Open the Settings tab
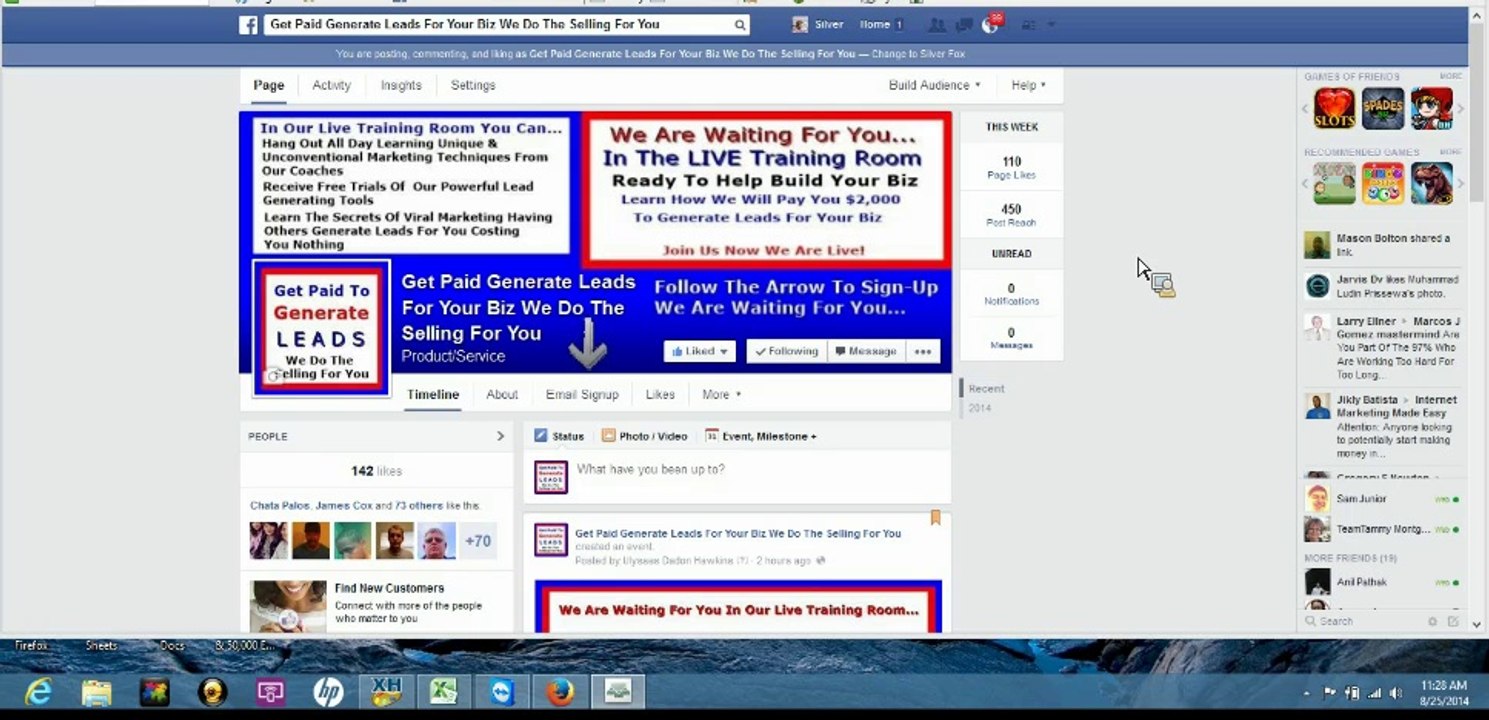The height and width of the screenshot is (720, 1489). (x=473, y=85)
